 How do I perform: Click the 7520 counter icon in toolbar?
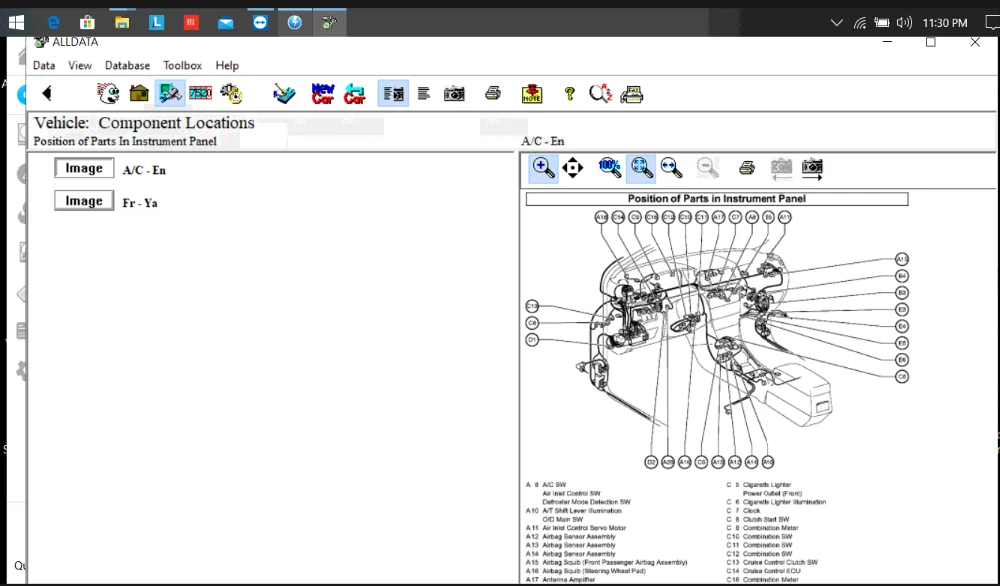200,94
